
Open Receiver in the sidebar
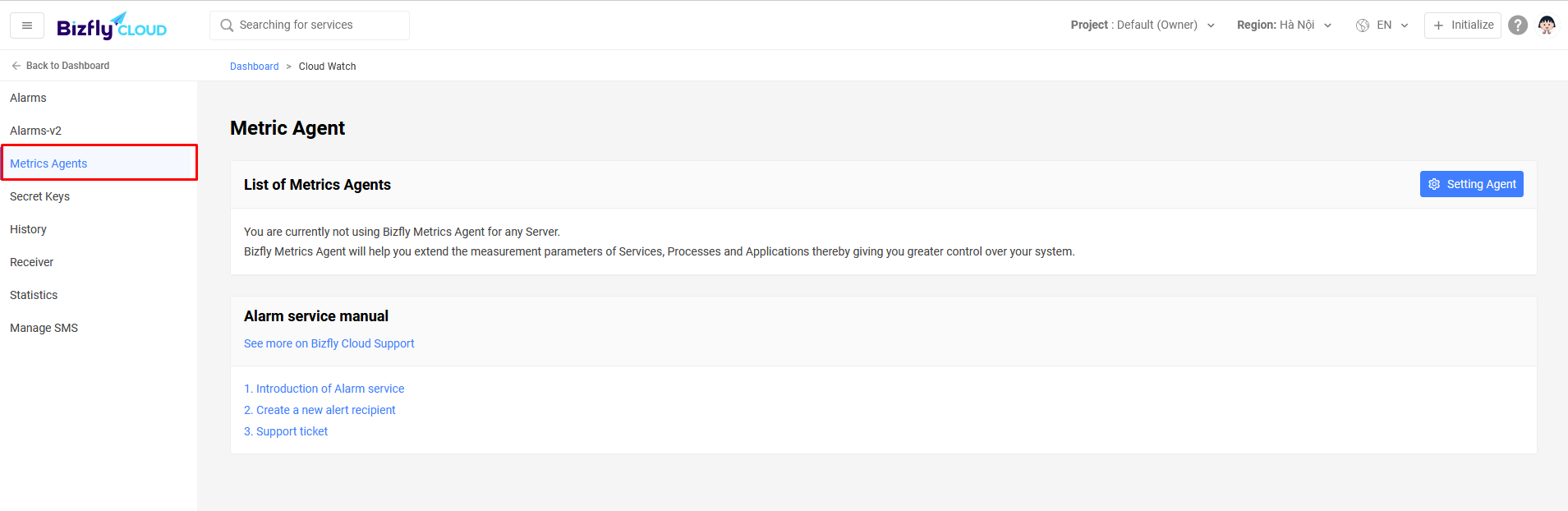99,262
